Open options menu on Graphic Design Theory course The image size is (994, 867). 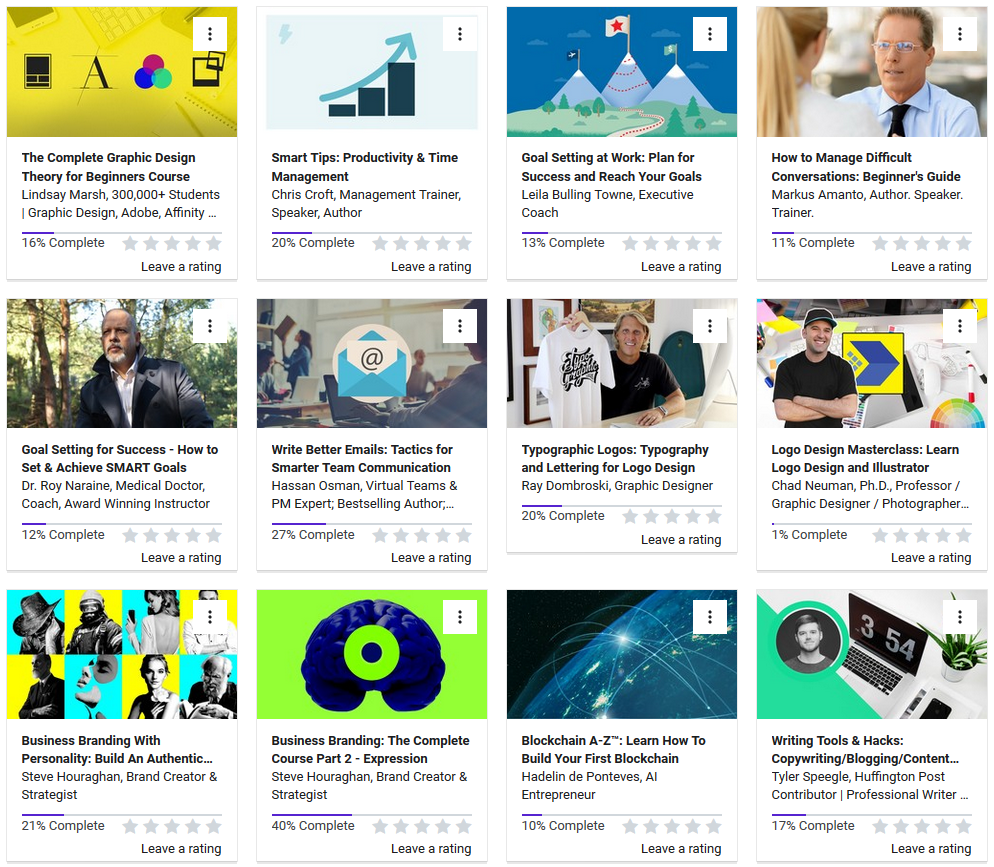pyautogui.click(x=210, y=34)
